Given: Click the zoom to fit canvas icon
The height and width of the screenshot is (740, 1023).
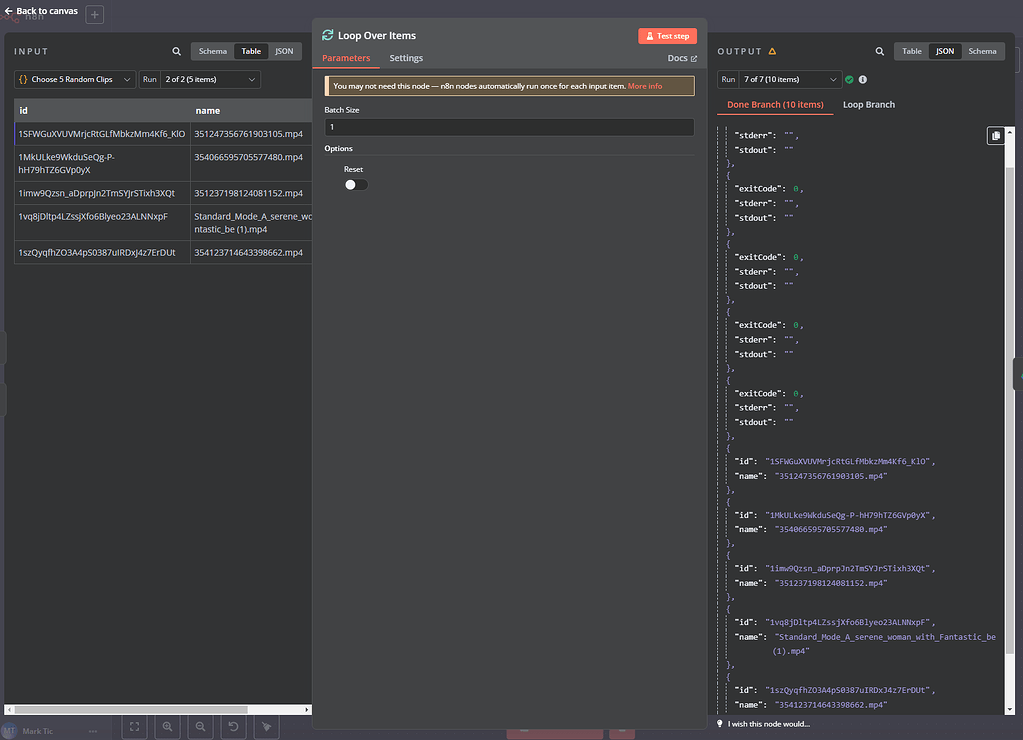Looking at the screenshot, I should tap(133, 726).
